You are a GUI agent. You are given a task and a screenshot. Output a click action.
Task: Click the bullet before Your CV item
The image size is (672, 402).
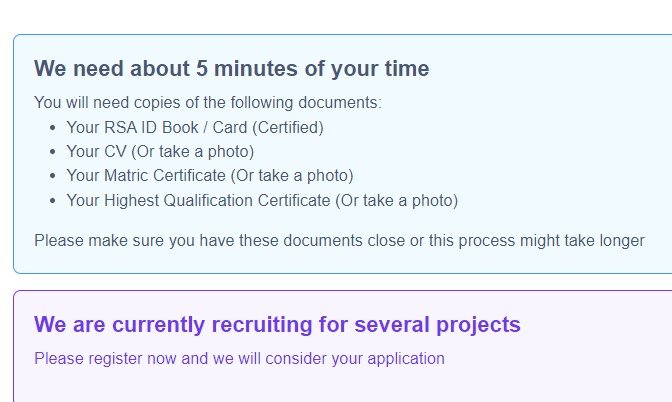(53, 152)
